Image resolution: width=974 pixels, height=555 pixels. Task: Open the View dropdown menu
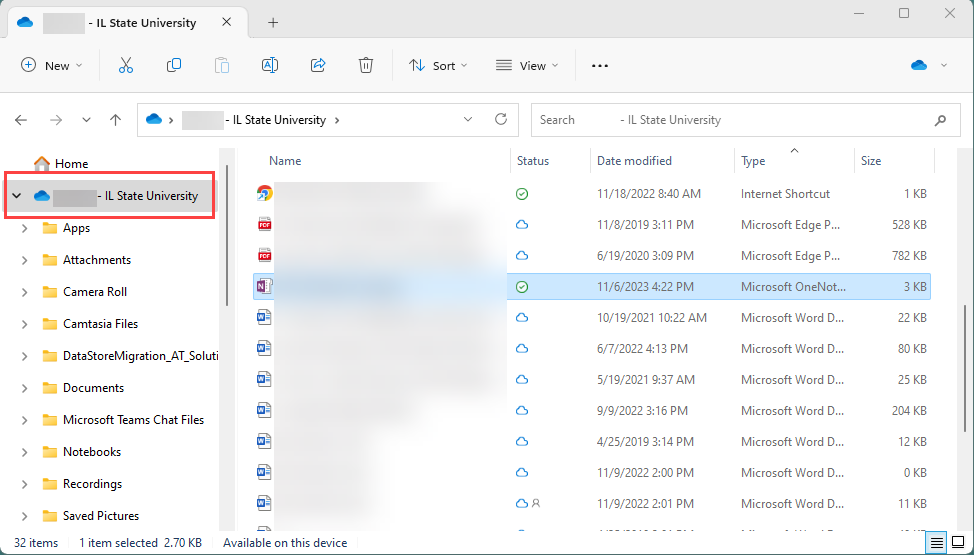527,65
